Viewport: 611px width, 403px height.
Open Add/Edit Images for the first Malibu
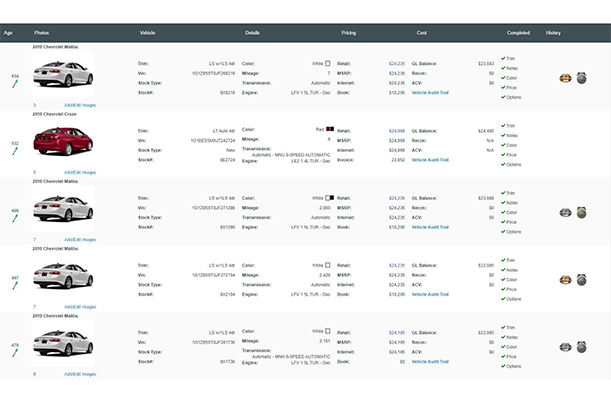[x=80, y=104]
